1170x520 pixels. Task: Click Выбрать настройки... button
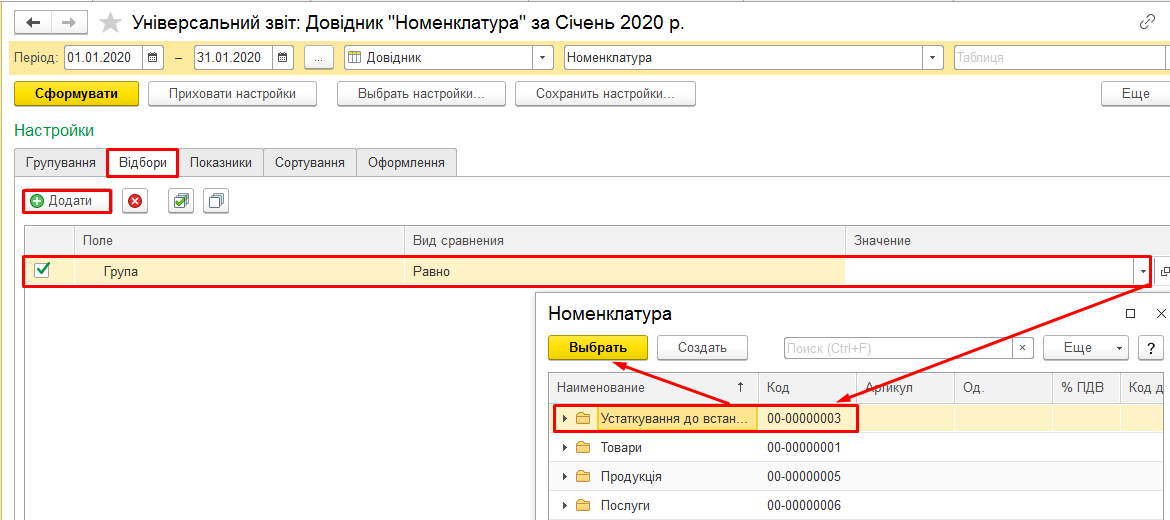(422, 94)
